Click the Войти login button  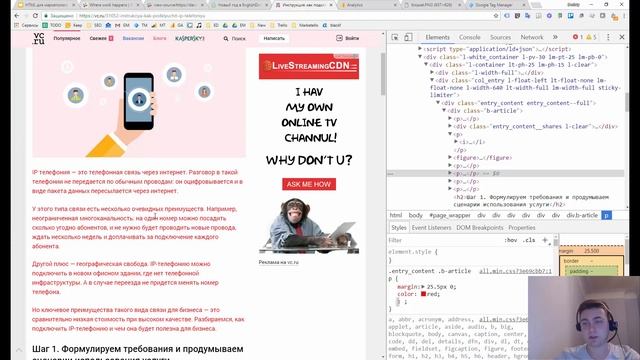click(347, 38)
